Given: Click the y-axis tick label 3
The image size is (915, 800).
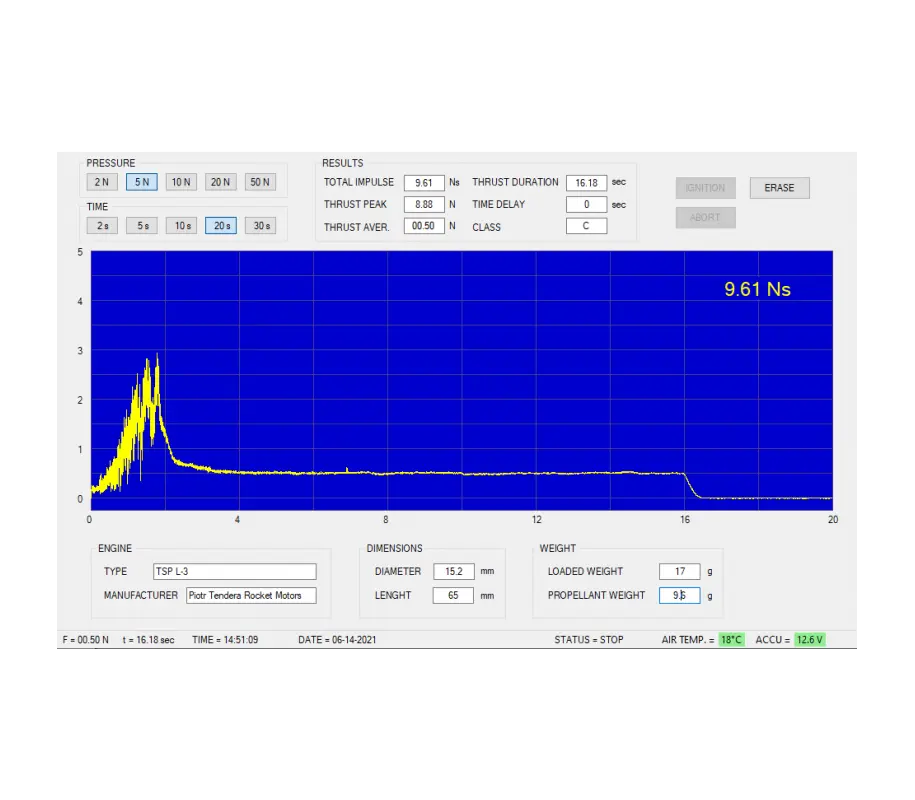Looking at the screenshot, I should pyautogui.click(x=80, y=351).
